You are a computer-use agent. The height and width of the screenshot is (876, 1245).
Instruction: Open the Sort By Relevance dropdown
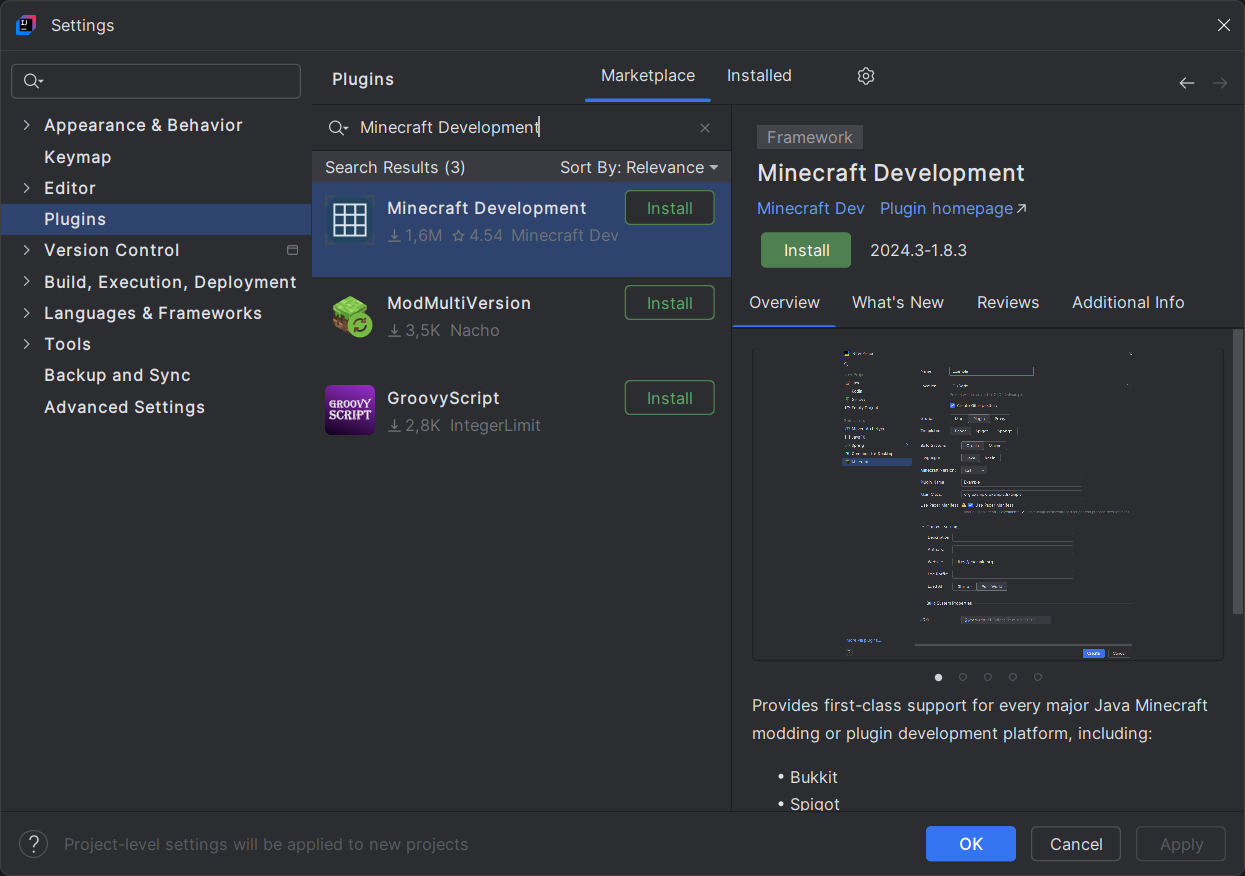[639, 167]
